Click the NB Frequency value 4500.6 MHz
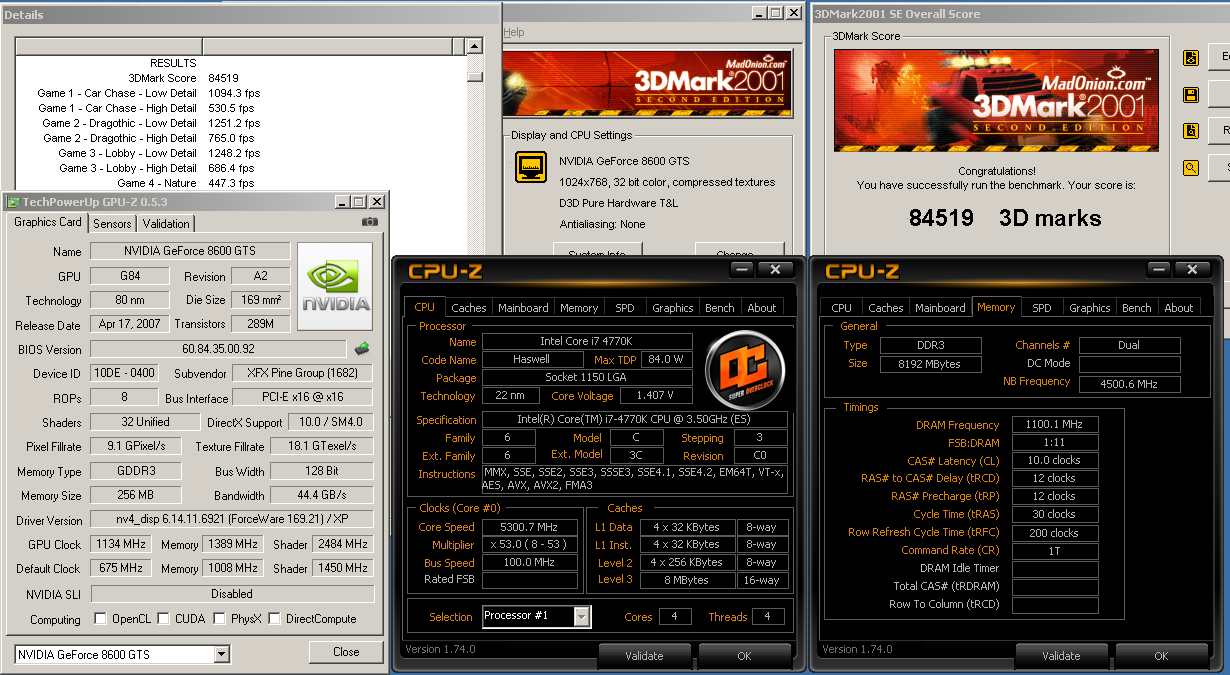 [x=1130, y=383]
